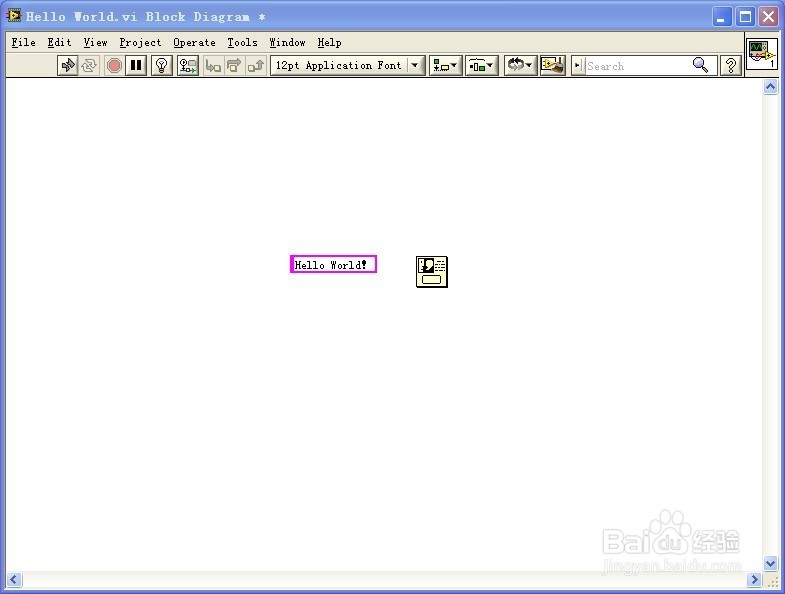785x594 pixels.
Task: Click the Abort Execution stop button
Action: tap(114, 66)
